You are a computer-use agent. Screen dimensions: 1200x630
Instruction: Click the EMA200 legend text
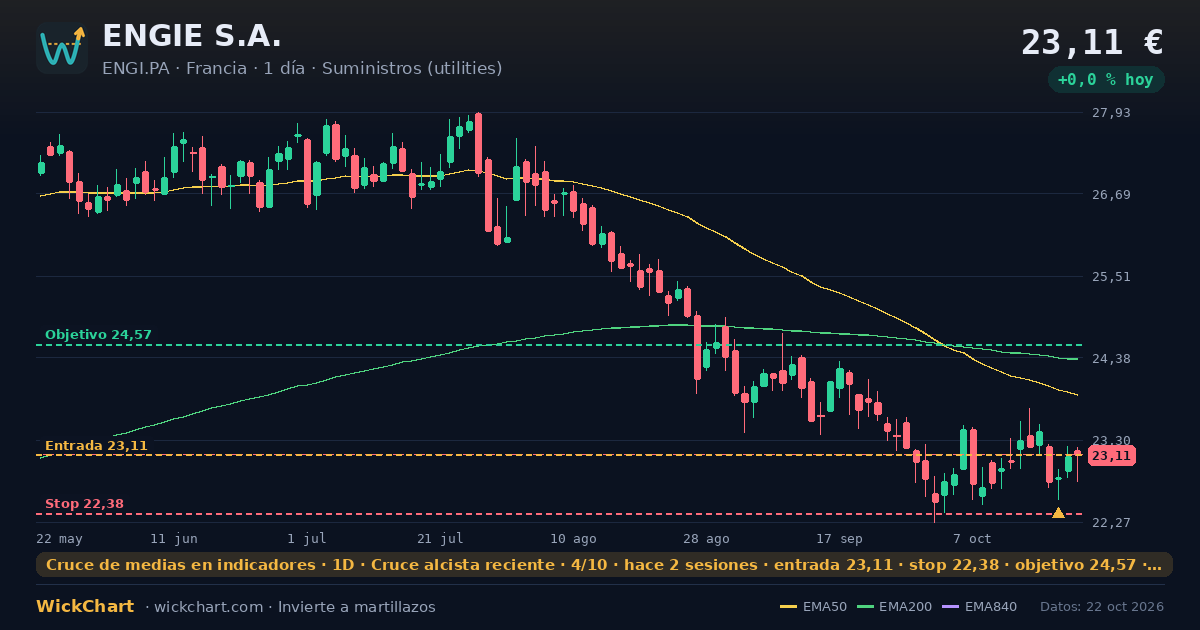(906, 607)
